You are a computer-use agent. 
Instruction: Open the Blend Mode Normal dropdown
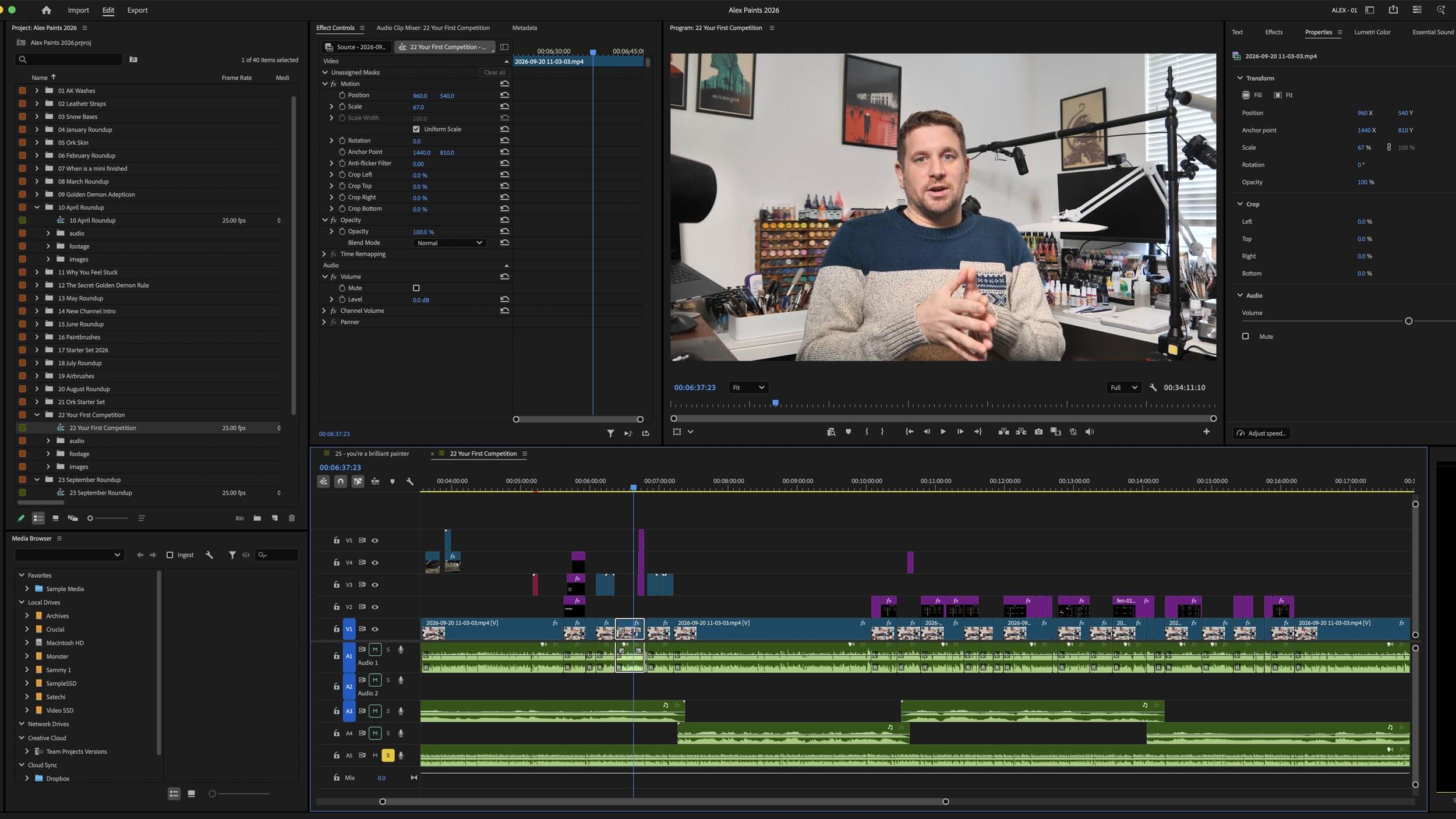click(x=449, y=243)
